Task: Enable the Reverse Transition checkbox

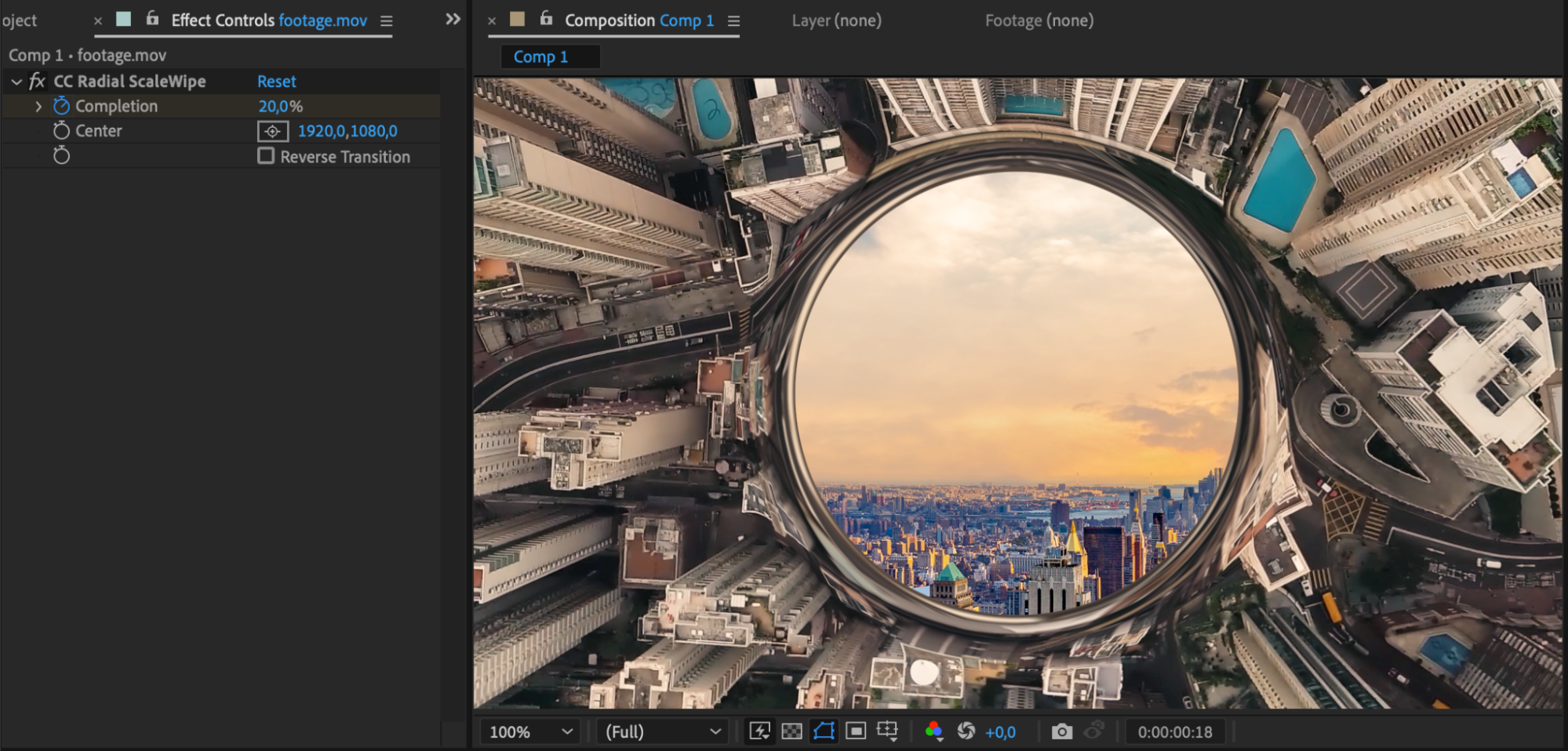Action: point(266,156)
